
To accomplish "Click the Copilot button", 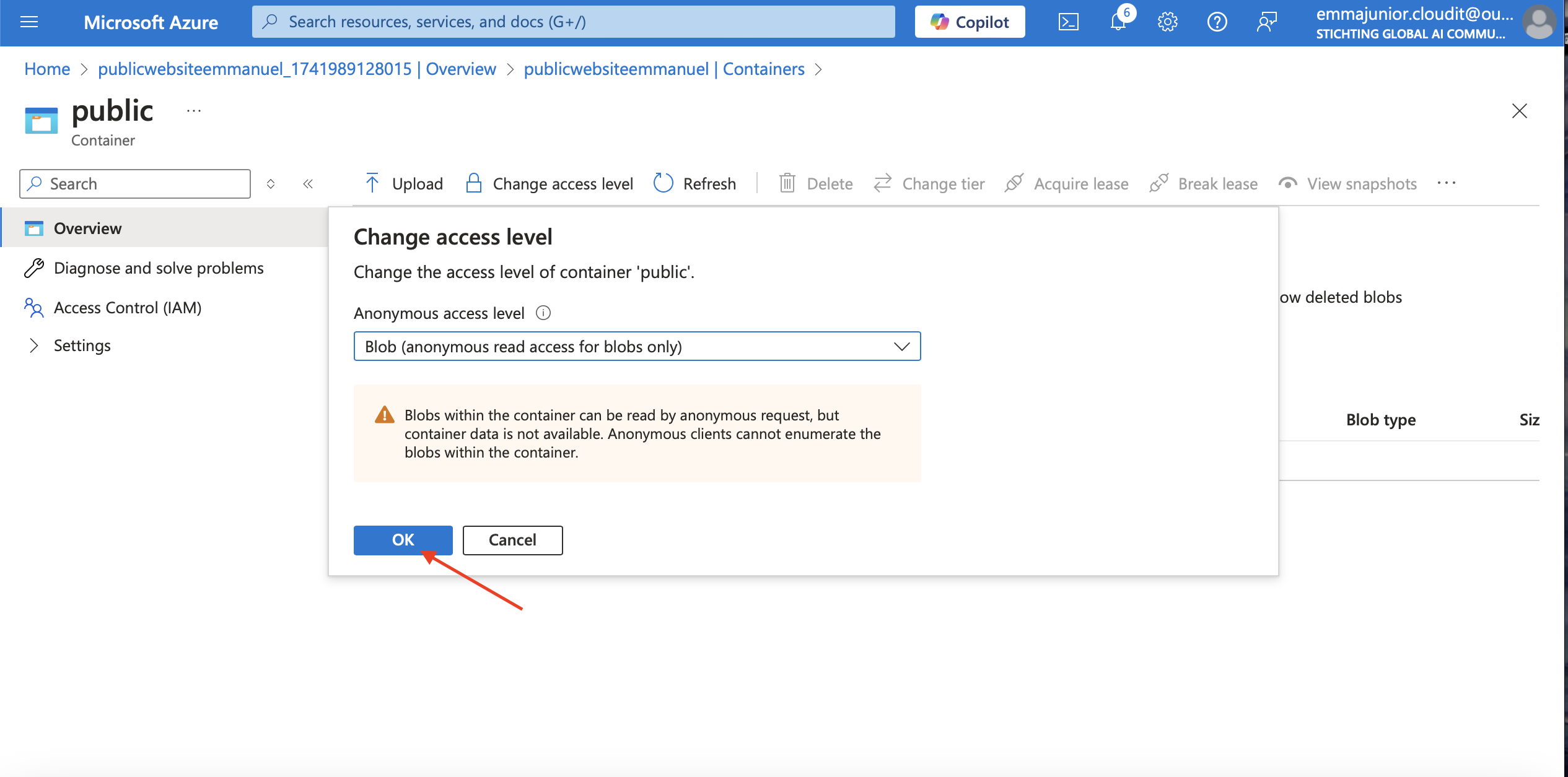I will (970, 22).
